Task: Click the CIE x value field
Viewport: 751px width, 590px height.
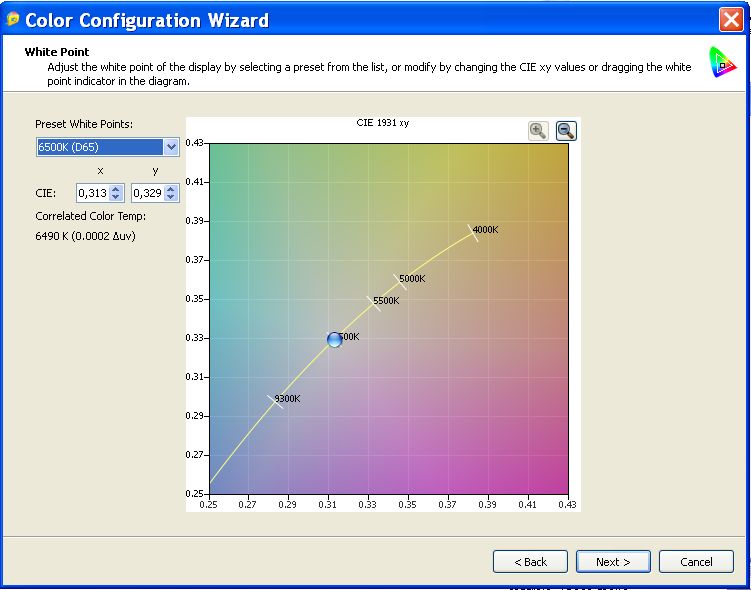Action: tap(92, 193)
